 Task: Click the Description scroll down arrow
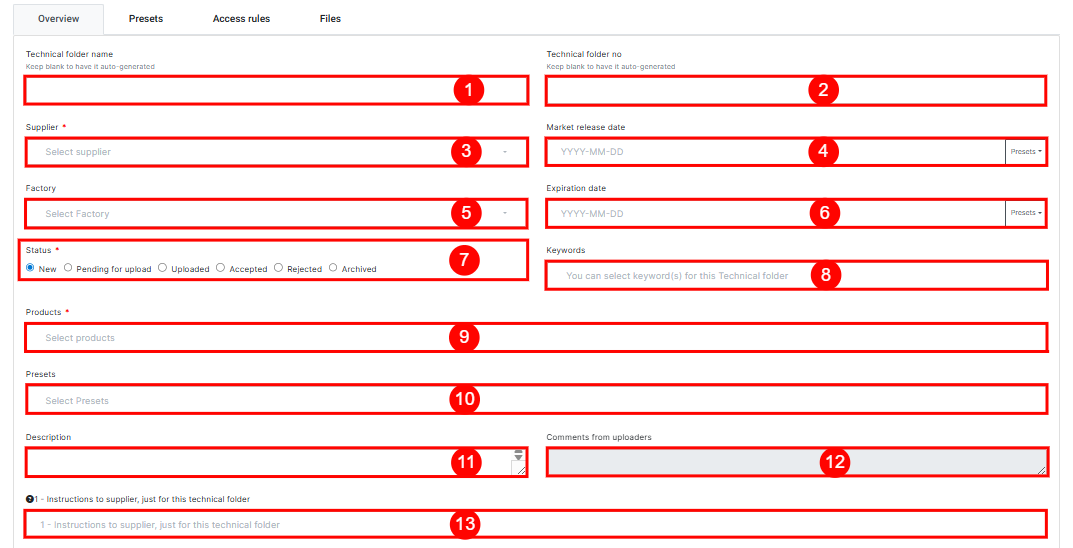point(518,458)
